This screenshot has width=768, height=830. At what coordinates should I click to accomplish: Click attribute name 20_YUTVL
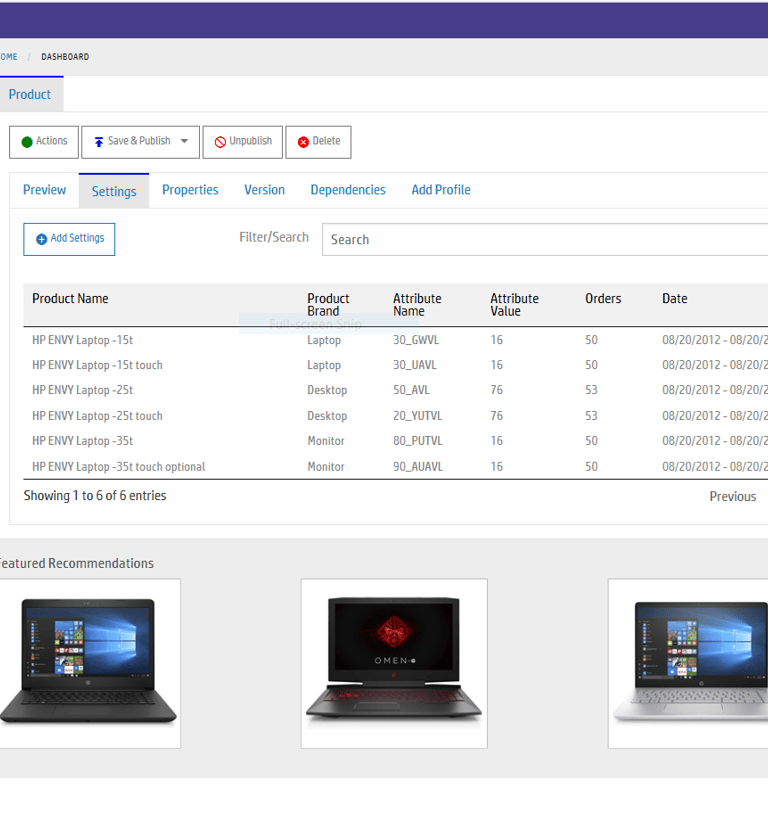pos(417,416)
